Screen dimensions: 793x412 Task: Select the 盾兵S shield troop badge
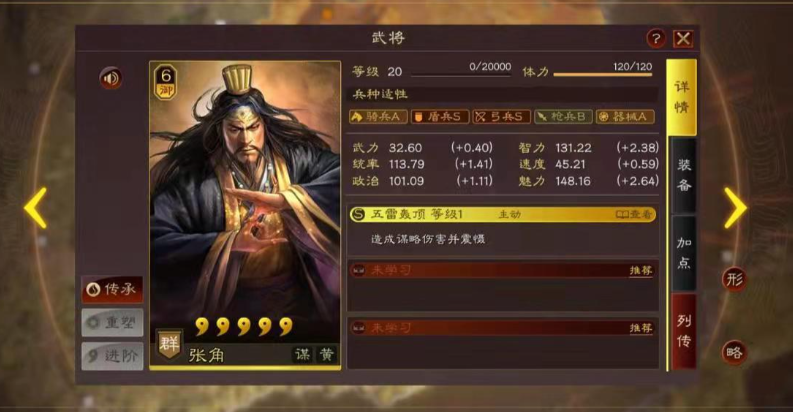coord(439,117)
